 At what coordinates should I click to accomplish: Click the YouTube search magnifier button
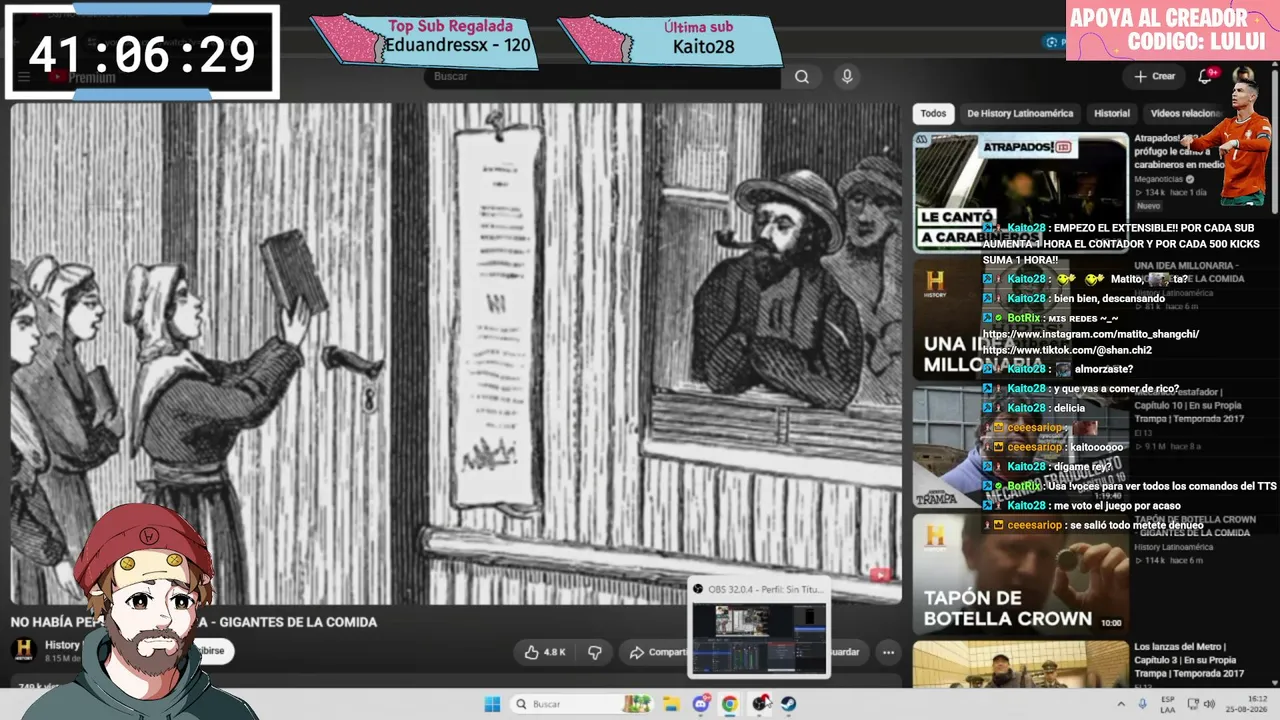[802, 77]
